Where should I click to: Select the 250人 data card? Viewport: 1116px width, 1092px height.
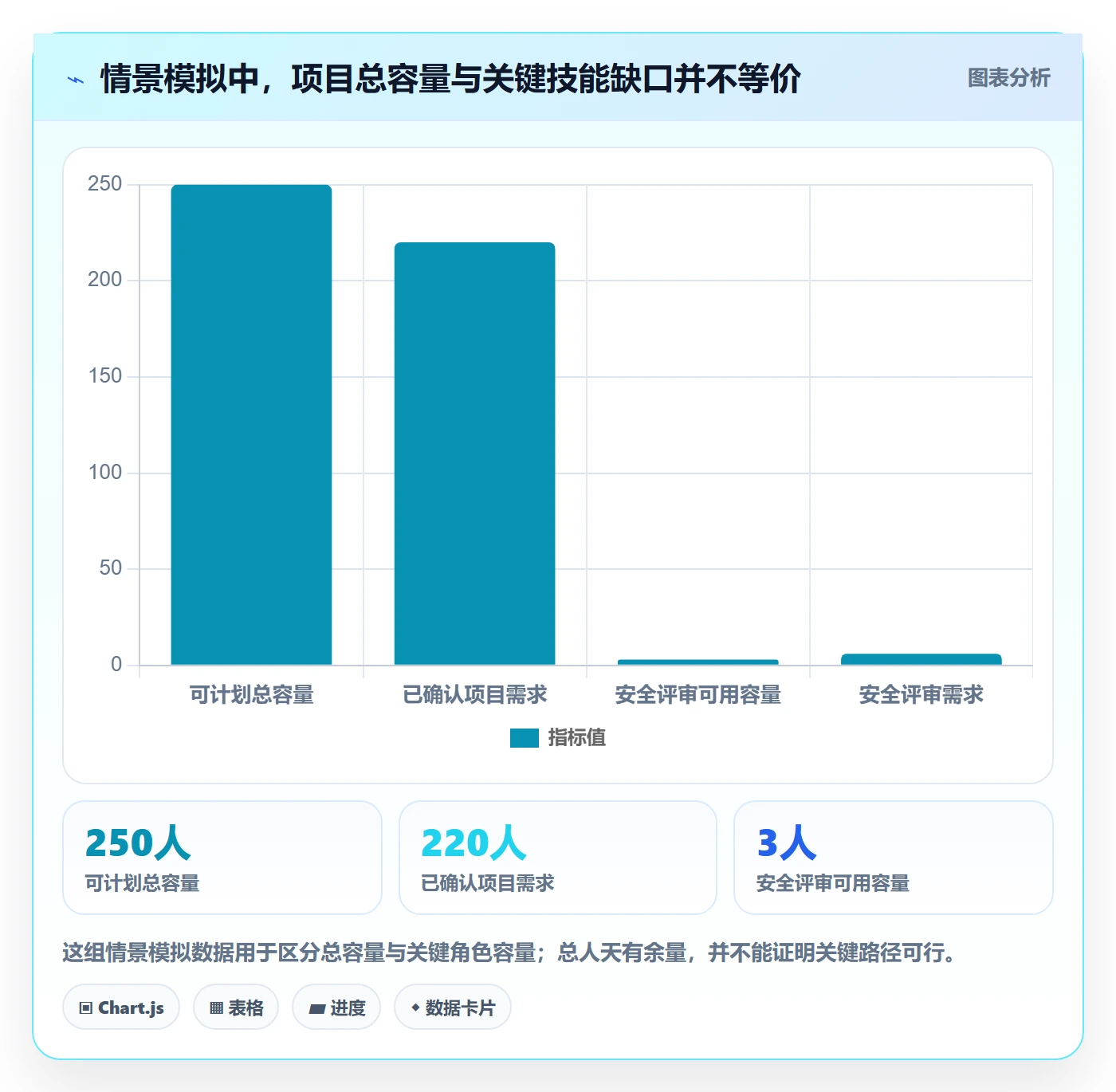click(x=222, y=858)
